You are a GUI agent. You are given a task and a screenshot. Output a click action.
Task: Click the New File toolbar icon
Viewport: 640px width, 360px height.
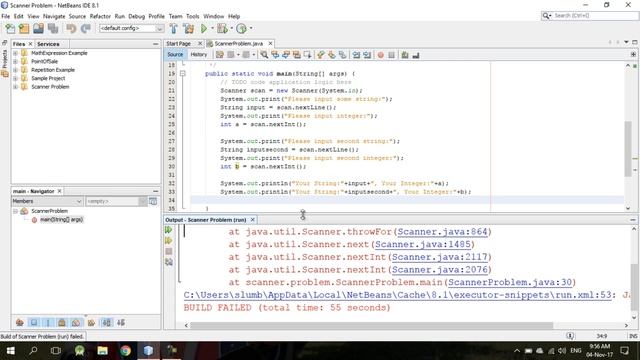(x=10, y=29)
